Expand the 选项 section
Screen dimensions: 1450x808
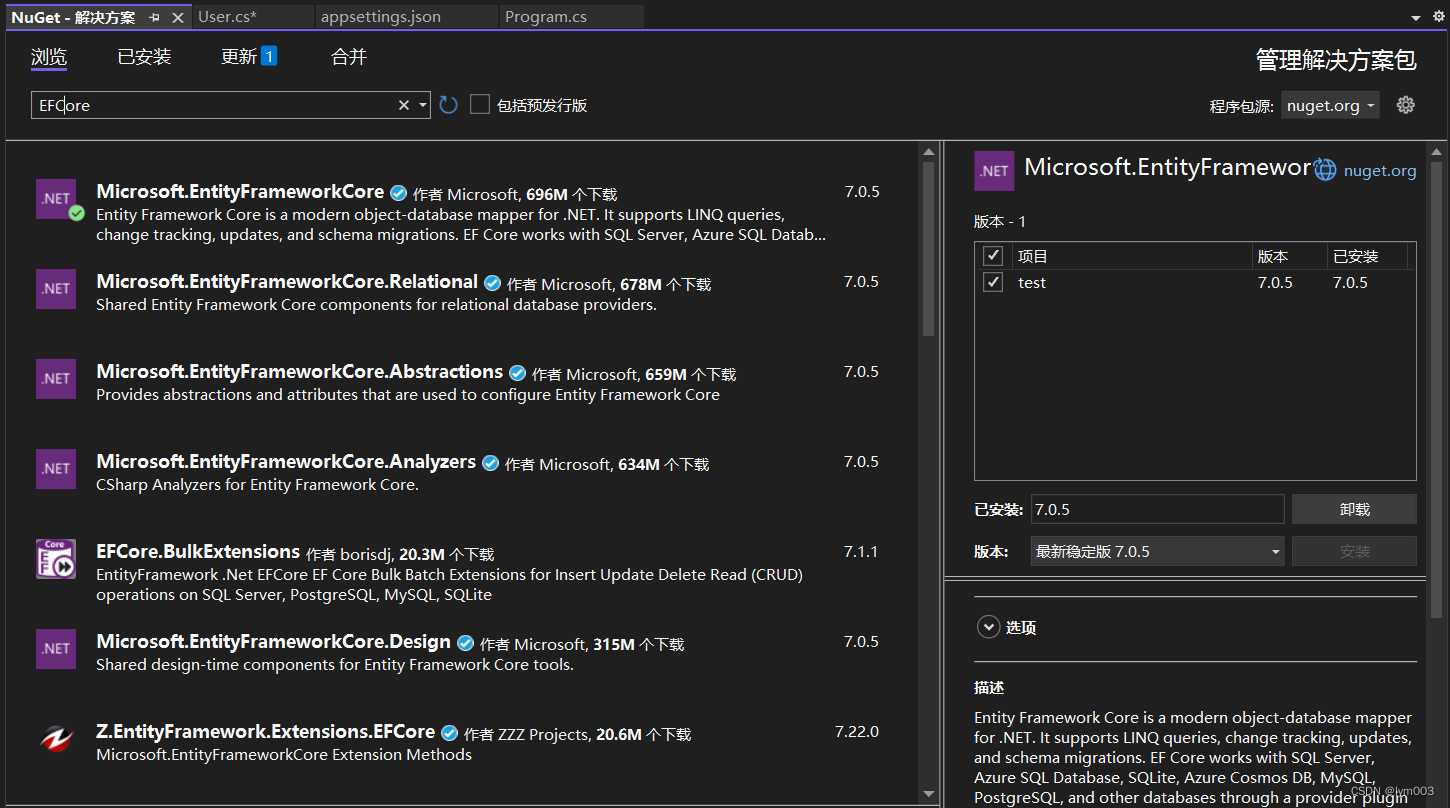pyautogui.click(x=989, y=627)
